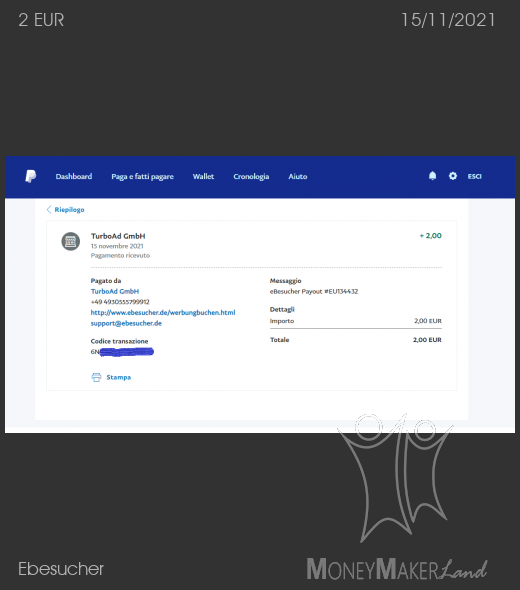
Task: Click the Pagato da heading
Action: (x=106, y=281)
